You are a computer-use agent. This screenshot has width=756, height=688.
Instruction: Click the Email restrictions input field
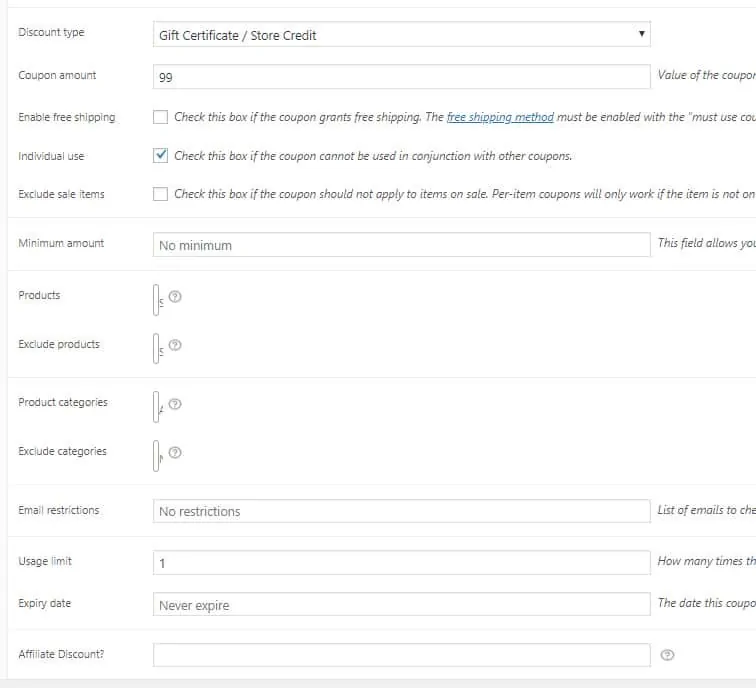tap(402, 511)
